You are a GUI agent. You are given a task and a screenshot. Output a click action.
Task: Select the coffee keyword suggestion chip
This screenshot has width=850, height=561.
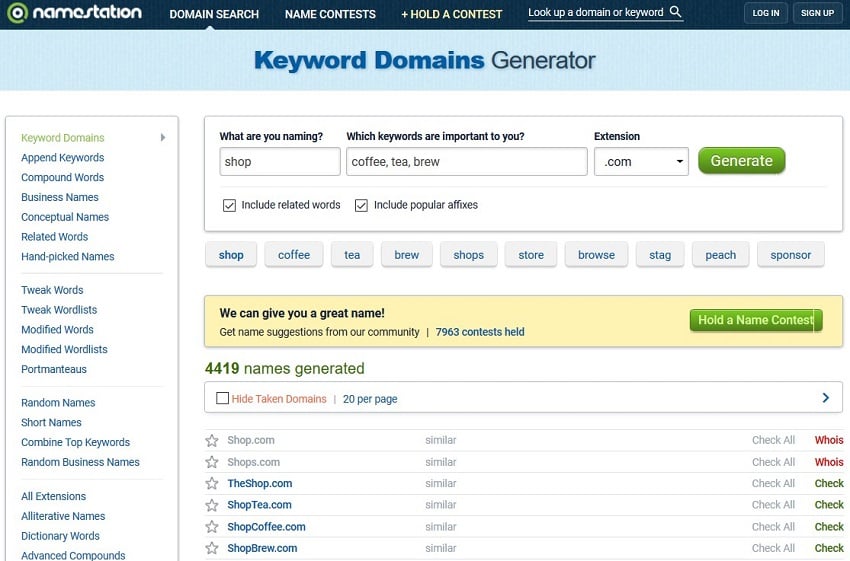coord(294,255)
